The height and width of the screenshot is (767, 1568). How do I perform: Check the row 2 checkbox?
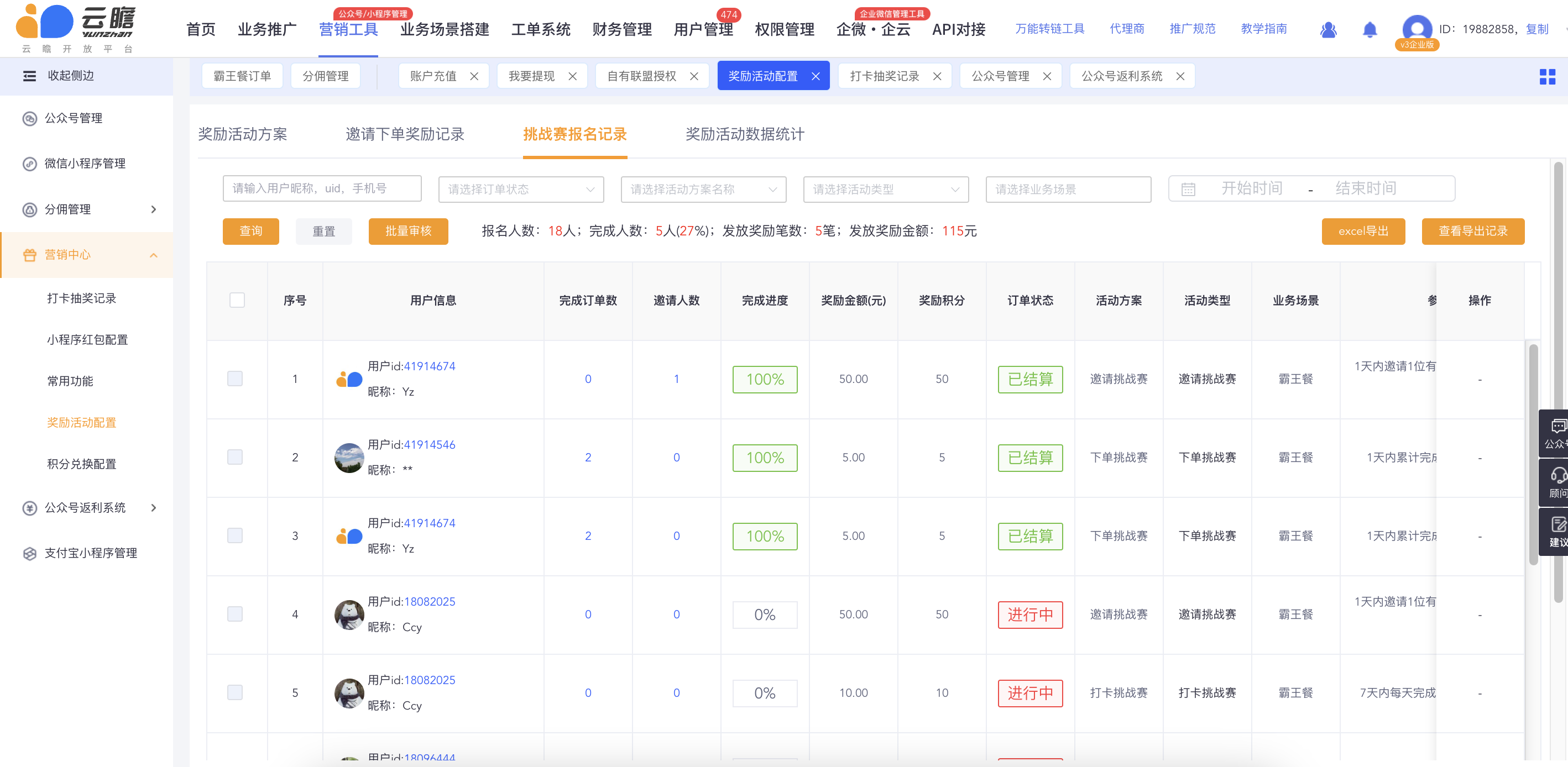point(234,458)
